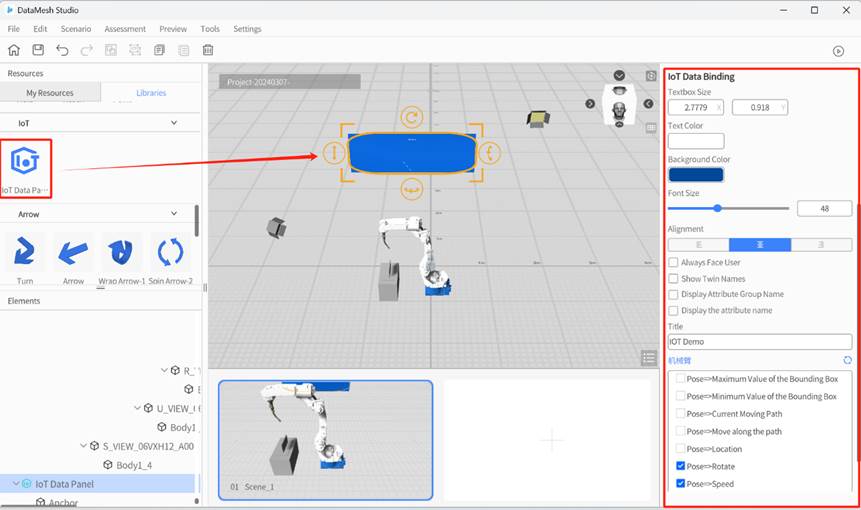Viewport: 861px width, 510px height.
Task: Click the Undo arrow icon
Action: (x=63, y=50)
